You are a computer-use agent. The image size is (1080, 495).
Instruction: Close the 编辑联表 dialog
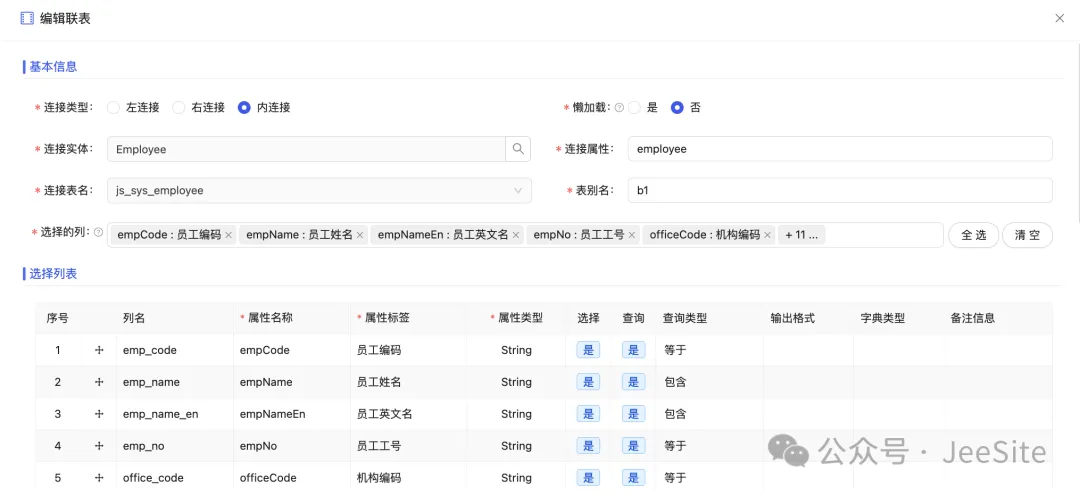[1060, 18]
